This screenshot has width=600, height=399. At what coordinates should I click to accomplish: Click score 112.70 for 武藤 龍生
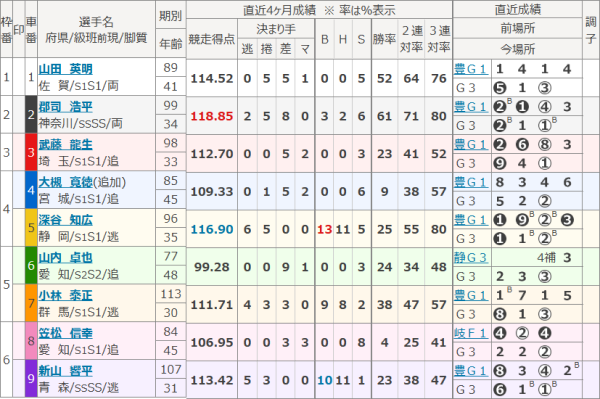[x=212, y=154]
